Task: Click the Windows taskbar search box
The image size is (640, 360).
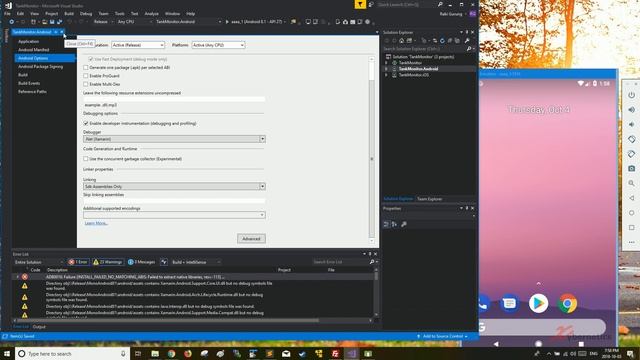Action: coord(73,353)
